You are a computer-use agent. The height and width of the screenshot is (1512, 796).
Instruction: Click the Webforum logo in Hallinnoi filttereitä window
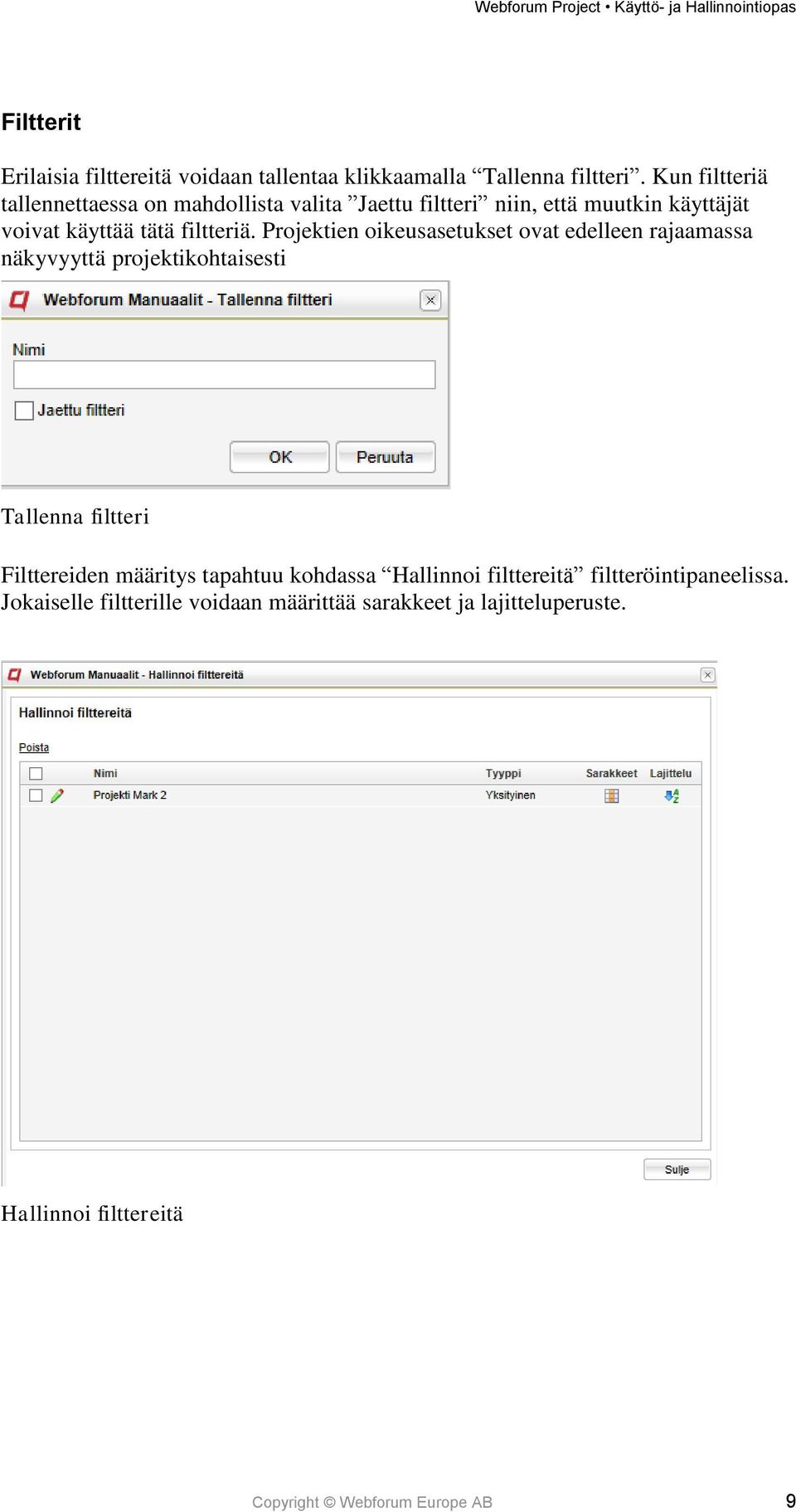coord(14,675)
